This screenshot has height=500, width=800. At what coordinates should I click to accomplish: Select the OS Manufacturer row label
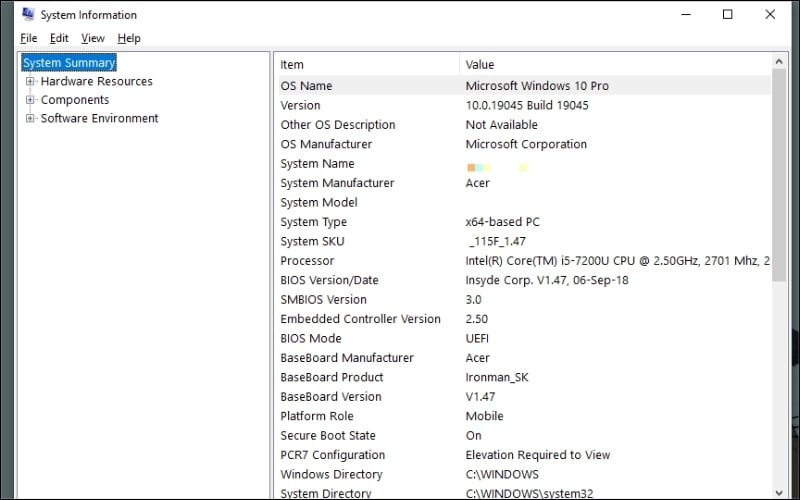point(326,144)
